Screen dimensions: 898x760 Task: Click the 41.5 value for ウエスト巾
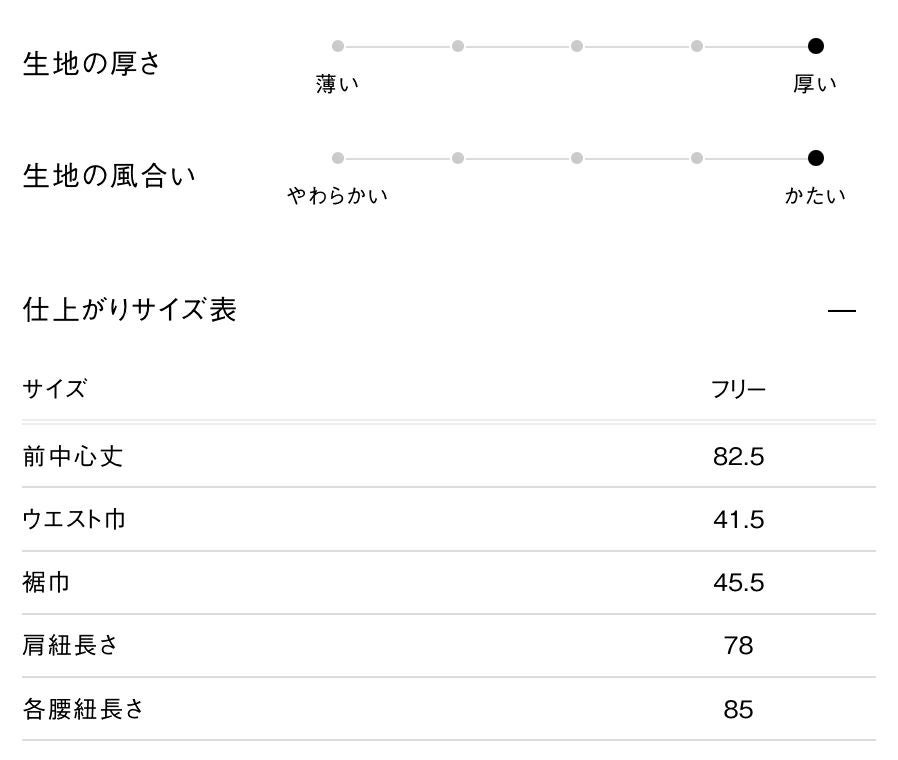coord(738,520)
